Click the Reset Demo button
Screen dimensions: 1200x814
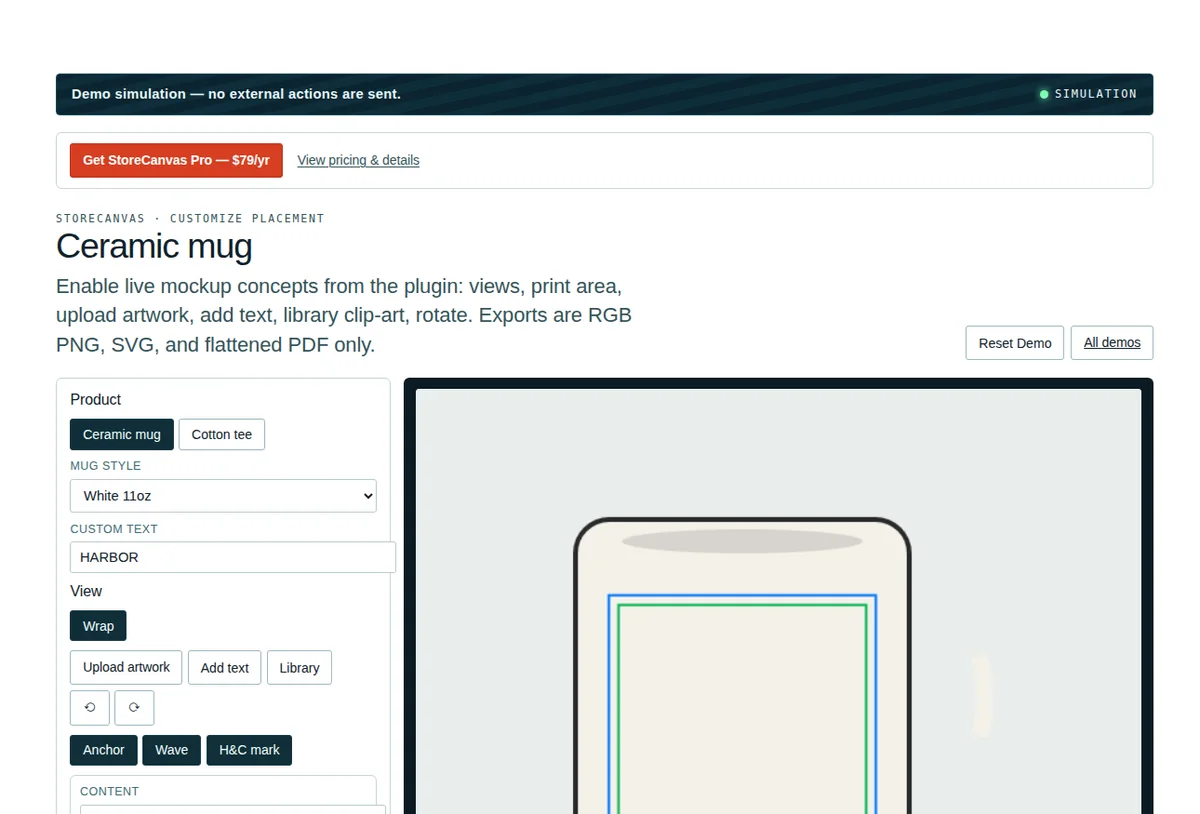[1015, 342]
